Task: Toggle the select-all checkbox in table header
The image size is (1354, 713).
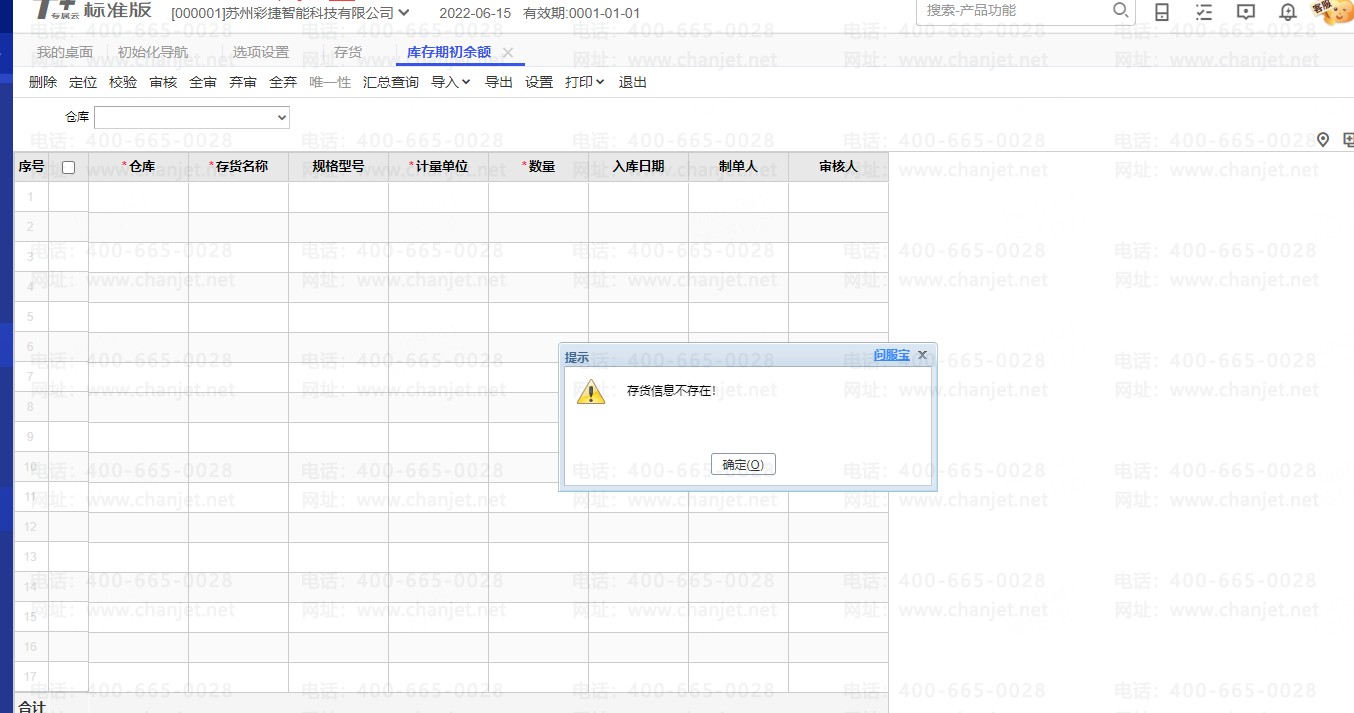Action: [68, 167]
